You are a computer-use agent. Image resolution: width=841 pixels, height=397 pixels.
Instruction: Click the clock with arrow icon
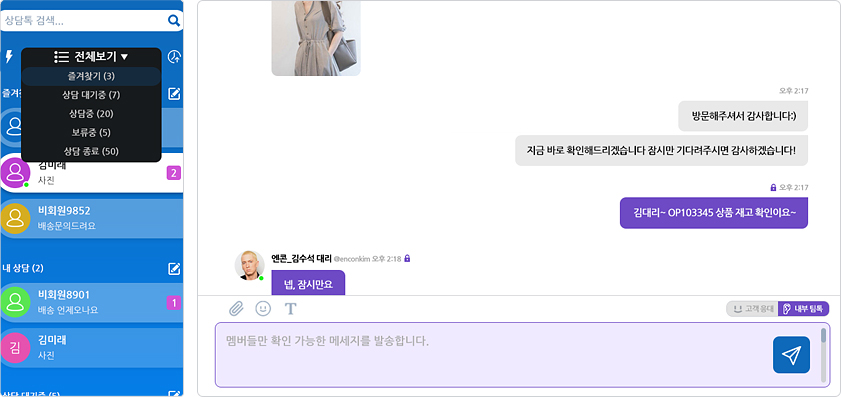tap(174, 56)
